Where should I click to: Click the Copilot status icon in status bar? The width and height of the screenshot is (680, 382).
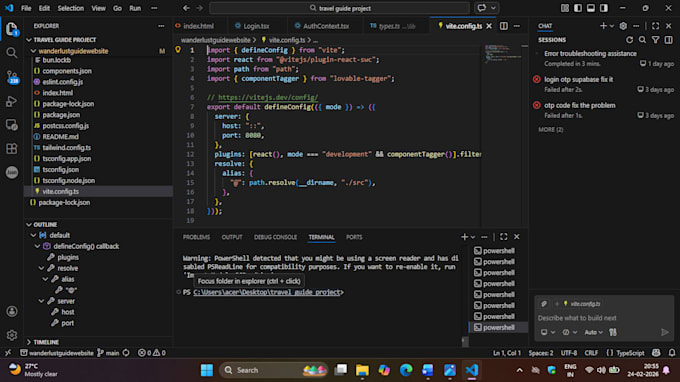tap(656, 353)
